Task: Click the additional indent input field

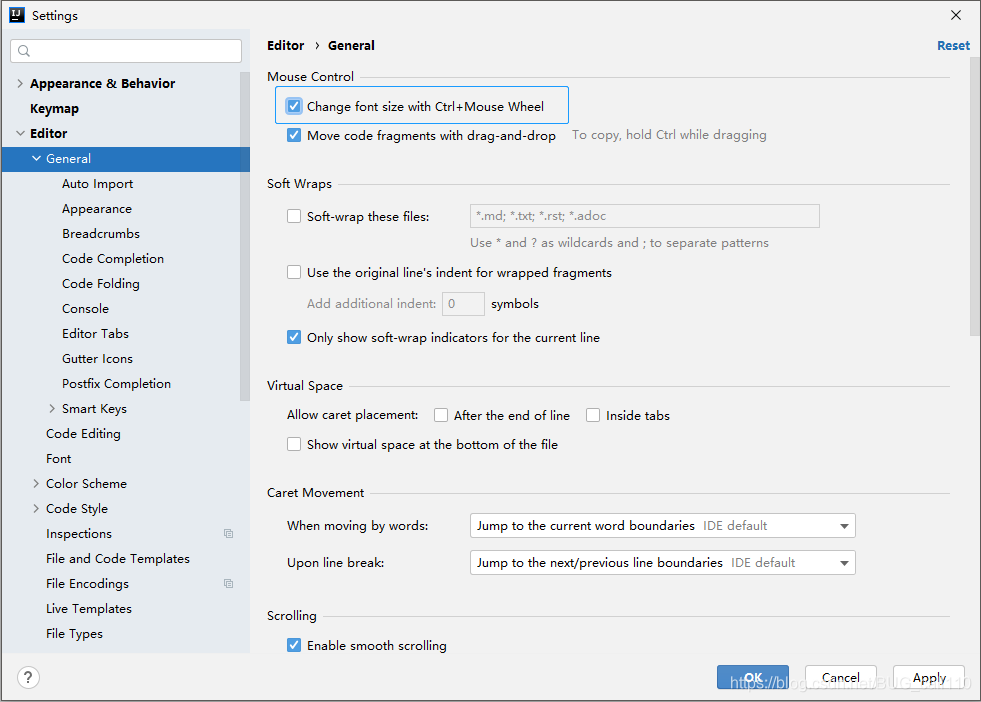Action: point(463,303)
